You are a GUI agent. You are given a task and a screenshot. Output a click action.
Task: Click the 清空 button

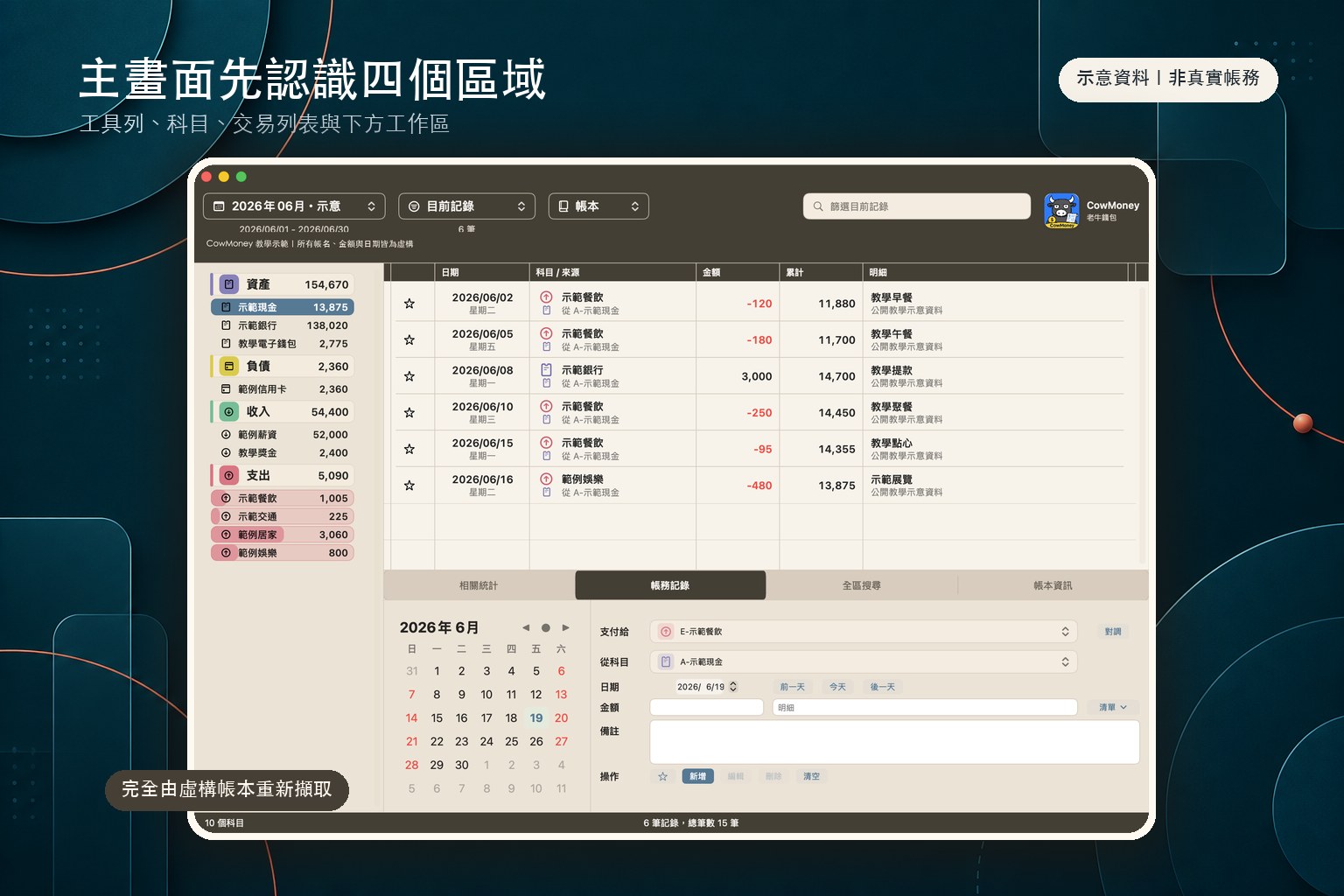pyautogui.click(x=812, y=776)
